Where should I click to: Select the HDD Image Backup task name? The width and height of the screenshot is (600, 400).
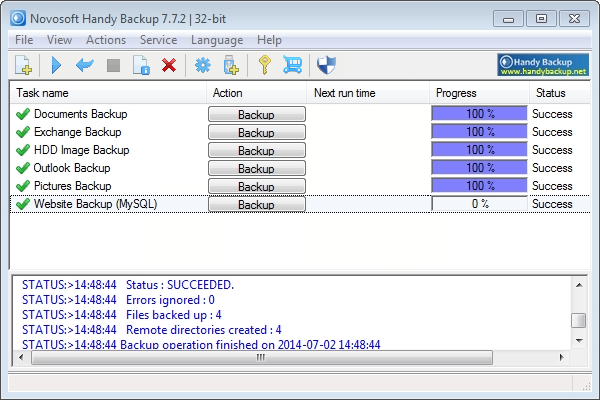82,150
